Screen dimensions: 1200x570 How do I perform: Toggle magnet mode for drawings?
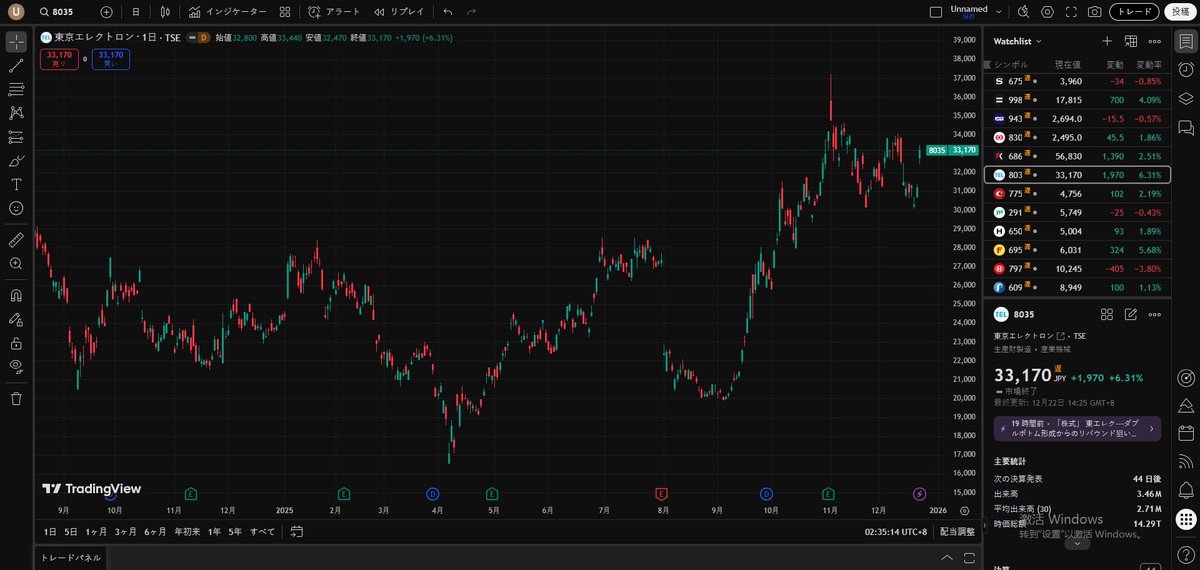16,296
